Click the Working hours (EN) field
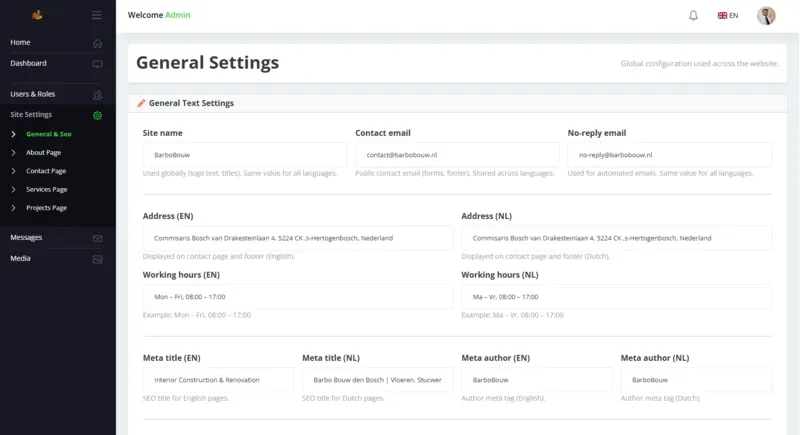Viewport: 800px width, 435px height. [298, 296]
